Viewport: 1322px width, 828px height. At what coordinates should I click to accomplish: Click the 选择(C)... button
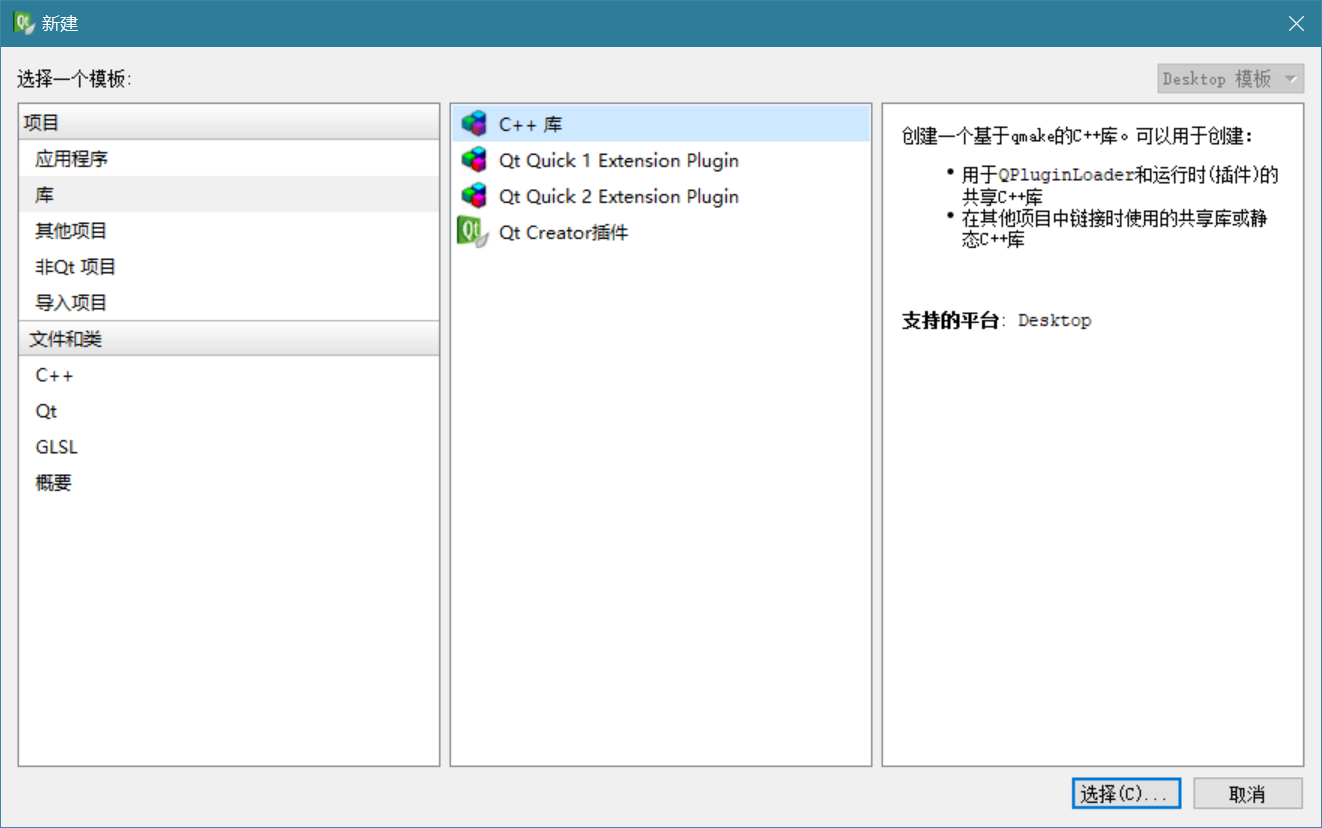[x=1125, y=794]
